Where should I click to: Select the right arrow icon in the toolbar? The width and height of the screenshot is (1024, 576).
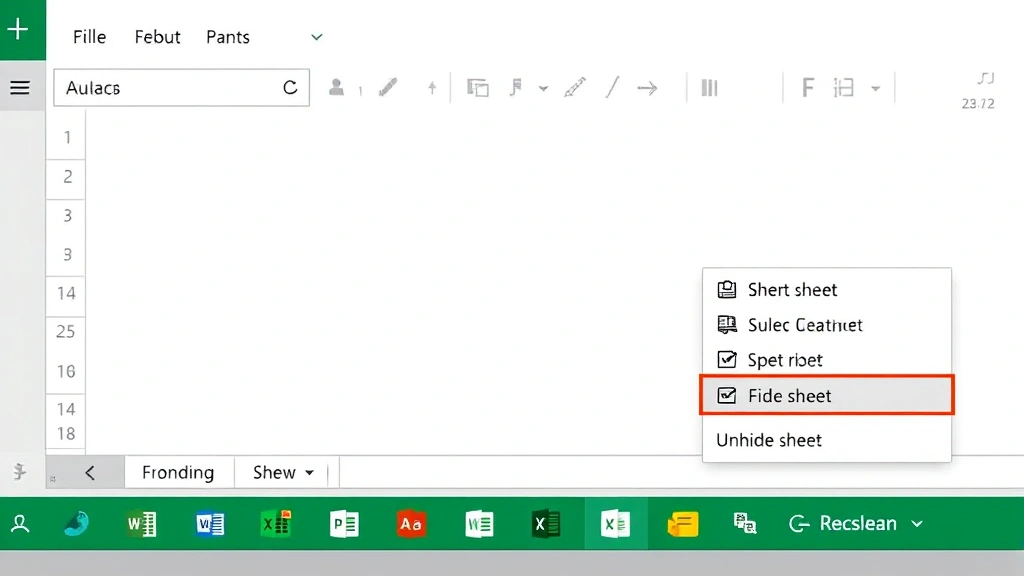(x=647, y=87)
